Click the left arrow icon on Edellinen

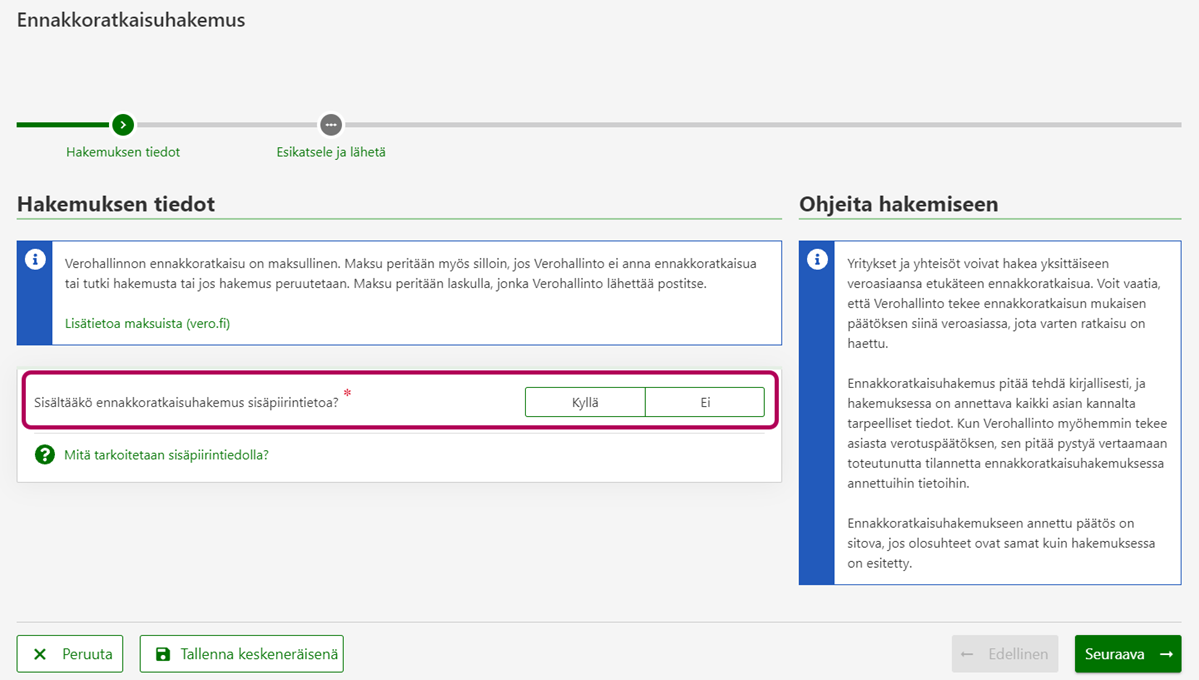click(967, 654)
